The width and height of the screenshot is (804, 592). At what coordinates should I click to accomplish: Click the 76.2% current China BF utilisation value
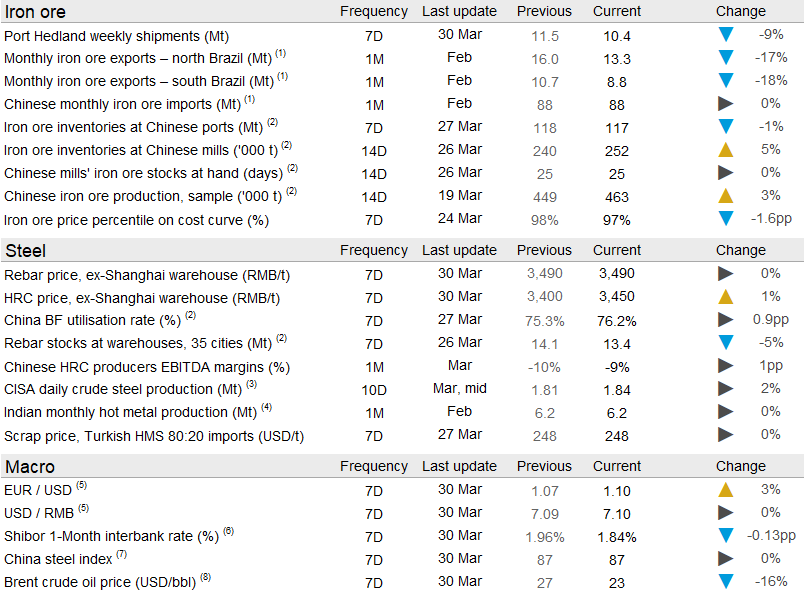pyautogui.click(x=610, y=320)
